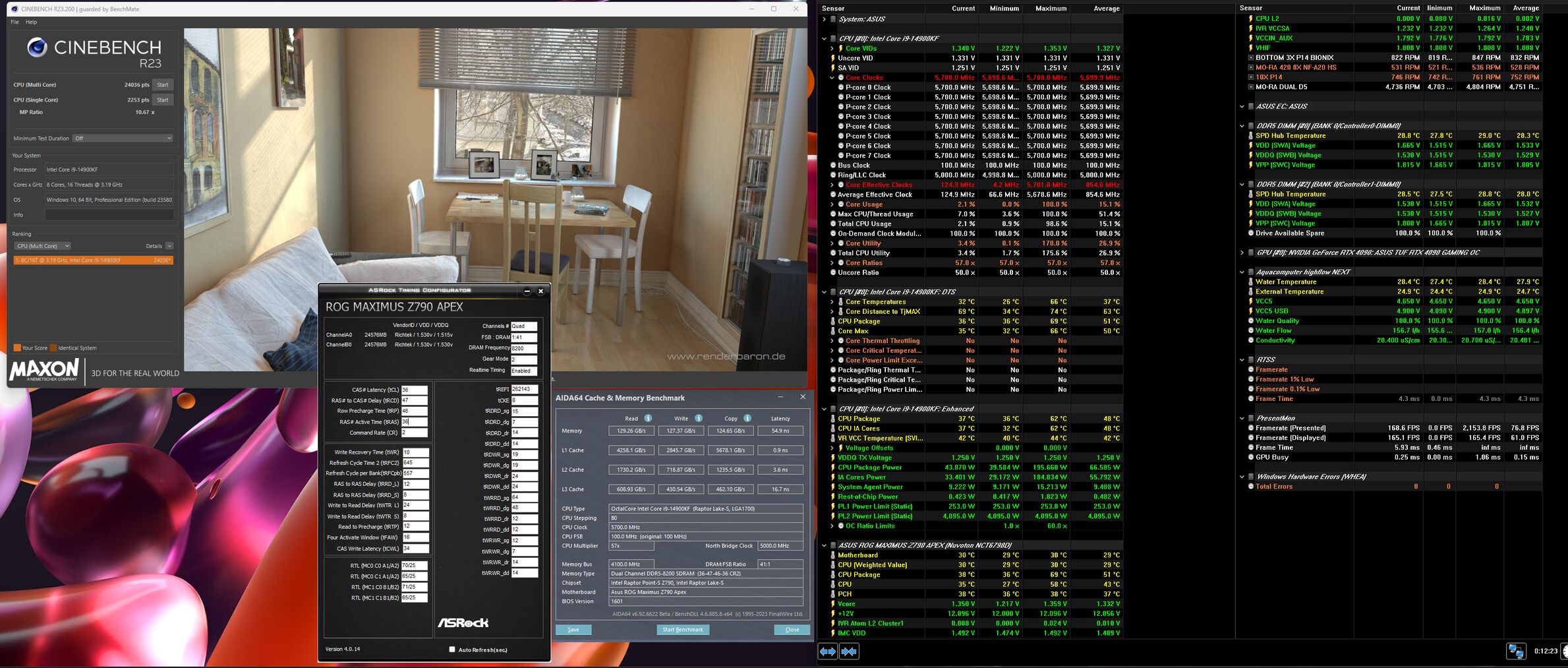Viewport: 1568px width, 668px height.
Task: Click HWiNFO expand-left blue arrows icon
Action: point(828,652)
